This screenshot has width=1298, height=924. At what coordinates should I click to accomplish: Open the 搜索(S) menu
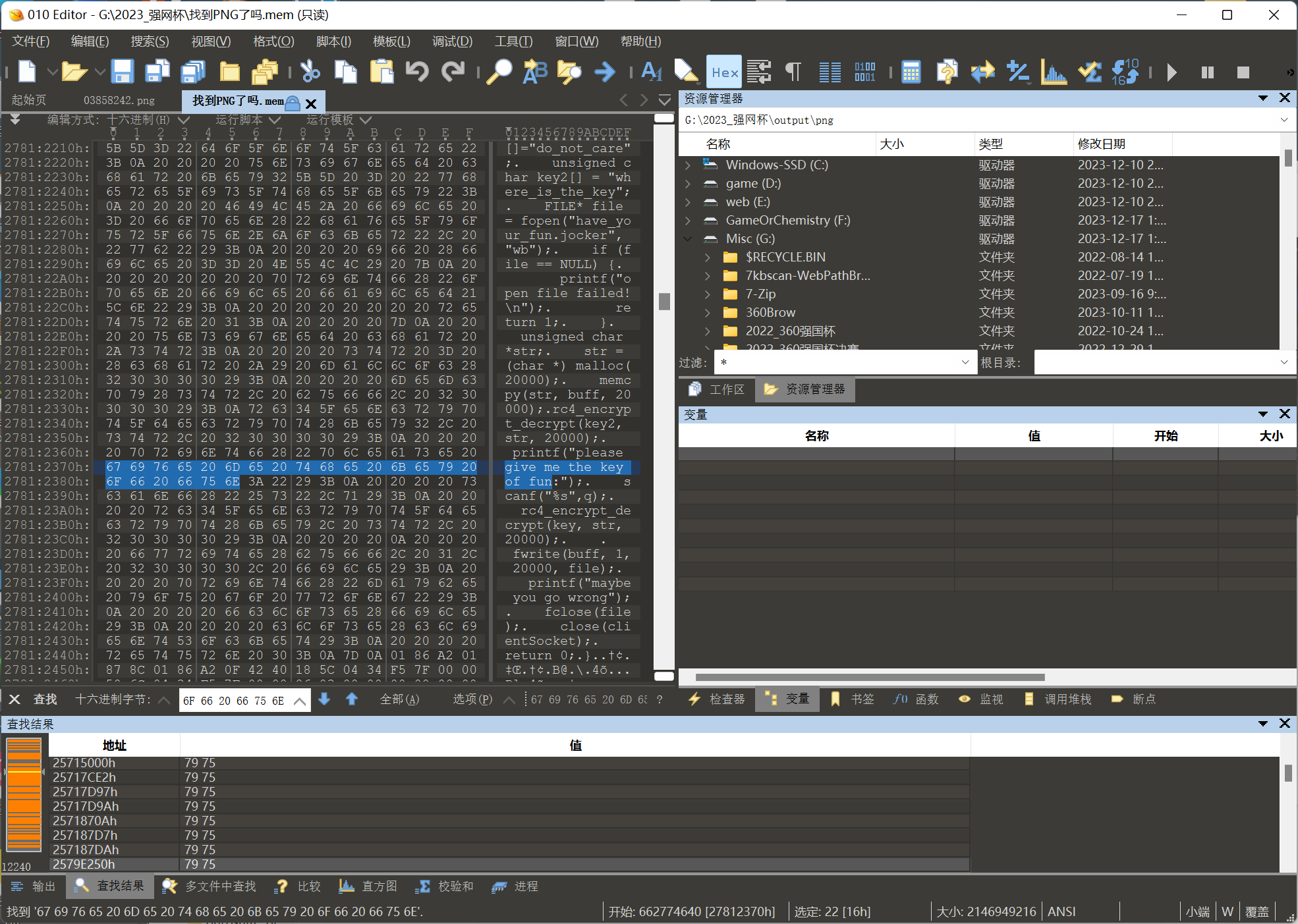tap(150, 41)
